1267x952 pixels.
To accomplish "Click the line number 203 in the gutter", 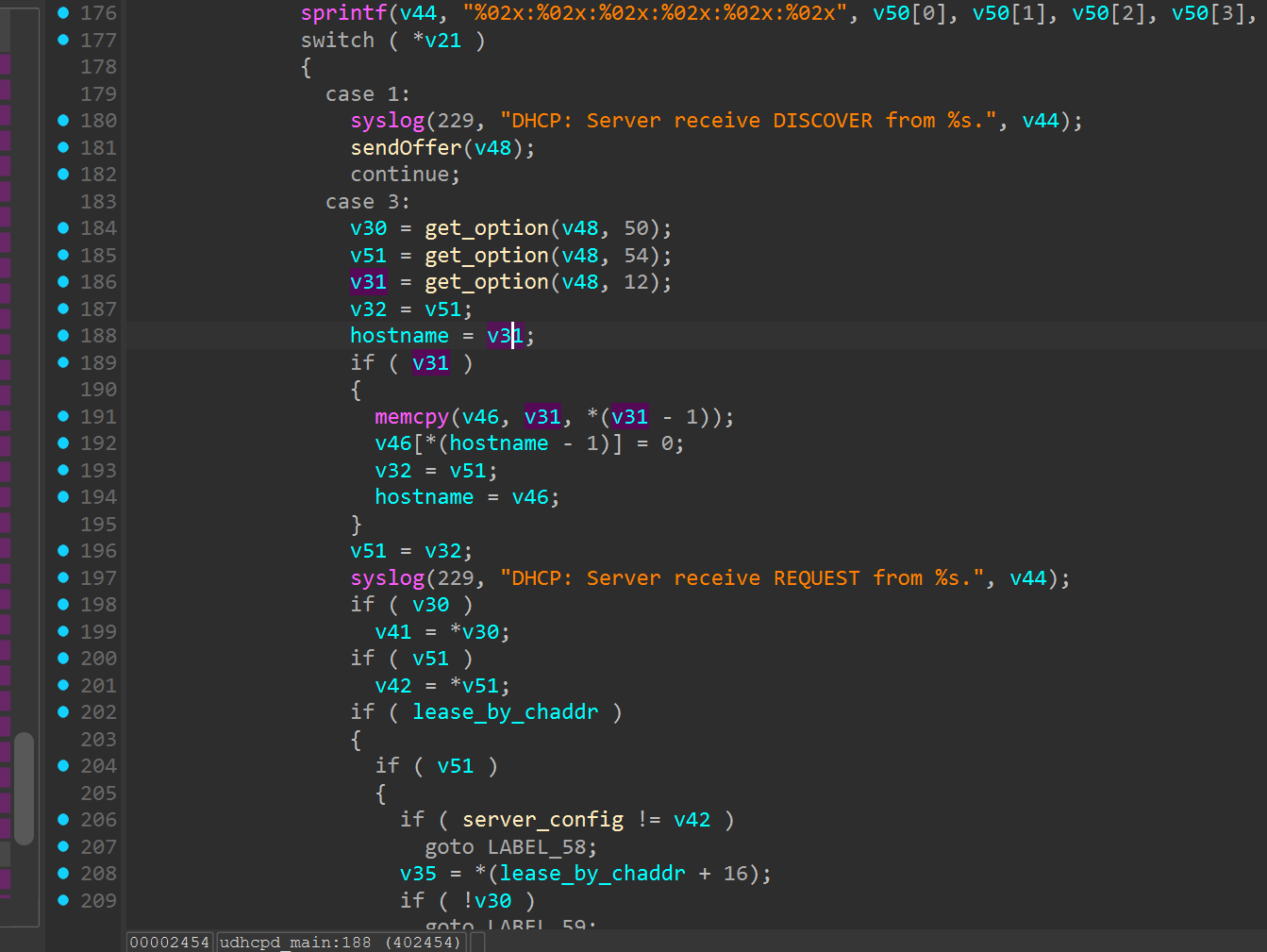I will click(x=99, y=740).
